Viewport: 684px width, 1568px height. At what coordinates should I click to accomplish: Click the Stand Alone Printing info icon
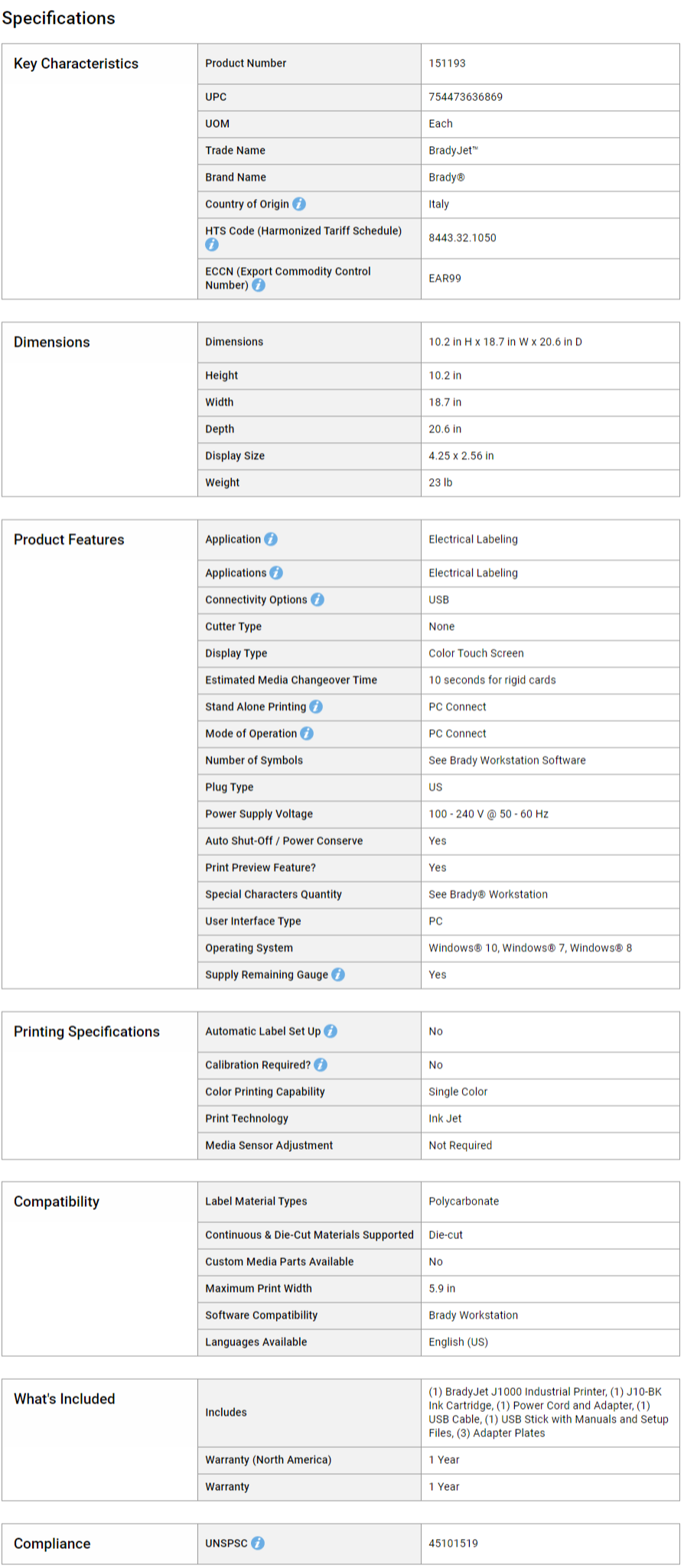(316, 707)
